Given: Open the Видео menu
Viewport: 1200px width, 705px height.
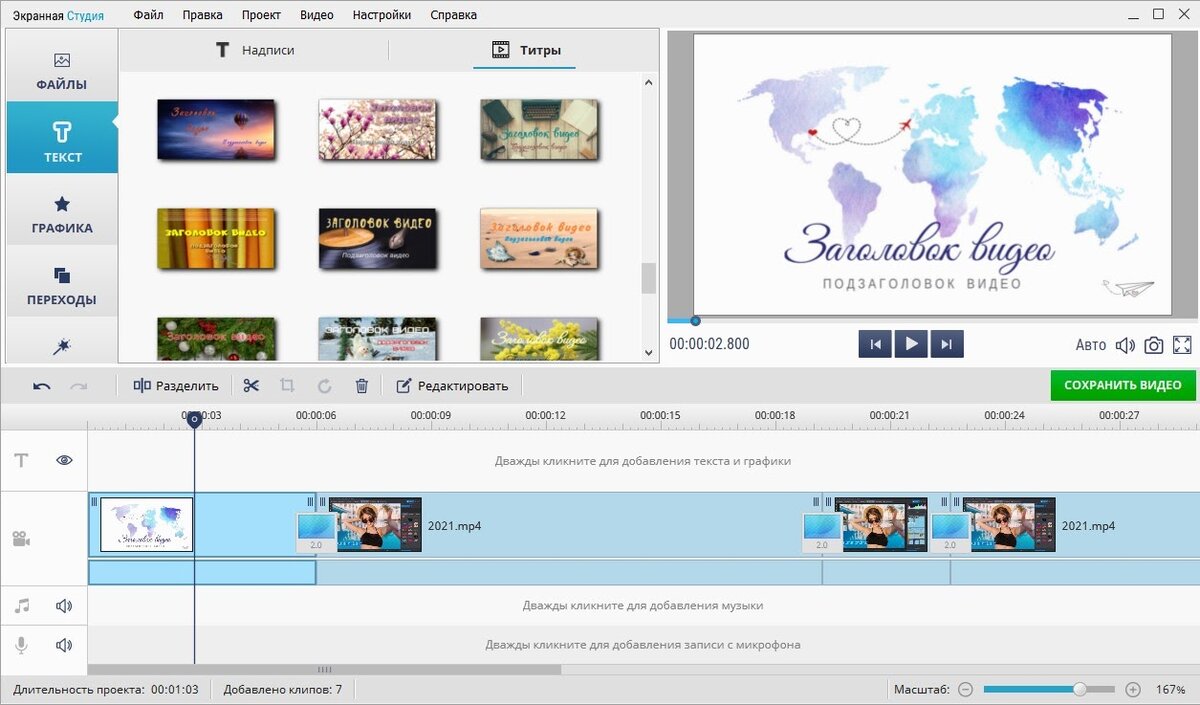Looking at the screenshot, I should tap(317, 15).
